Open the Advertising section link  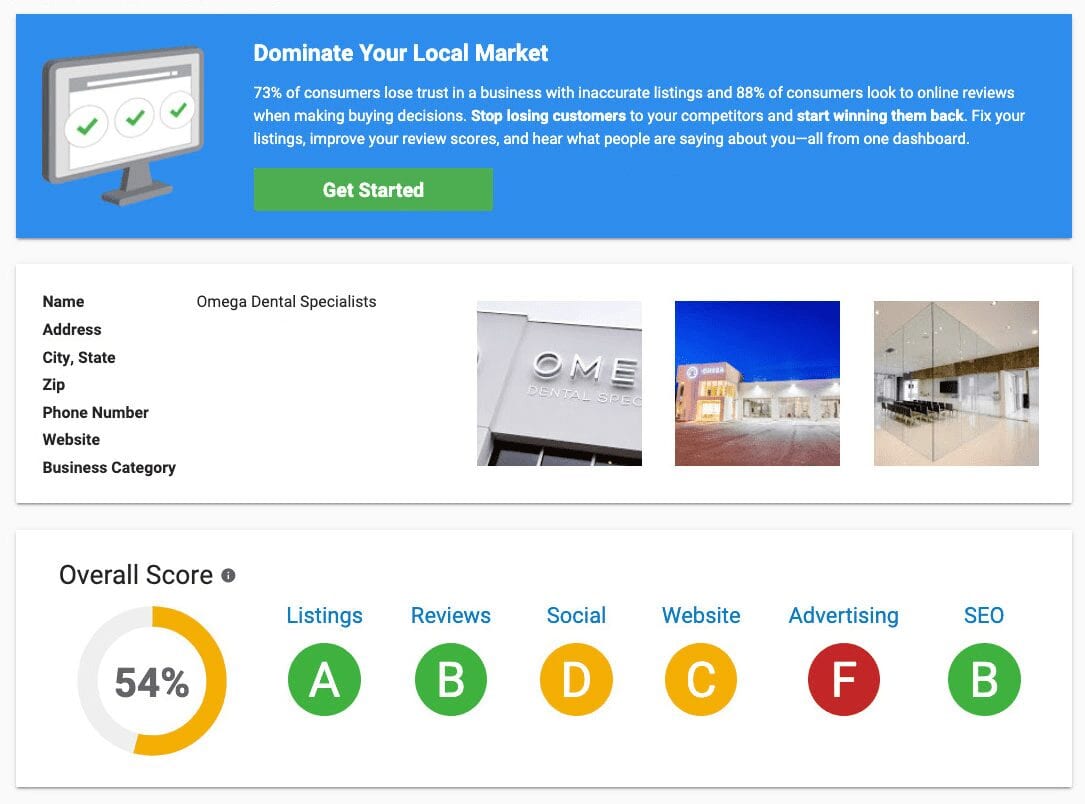point(844,616)
